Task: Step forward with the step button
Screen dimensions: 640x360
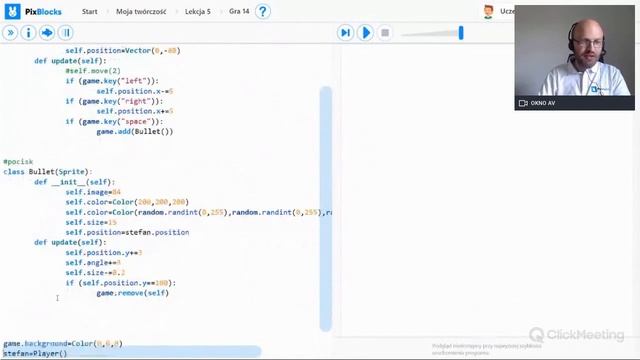Action: (345, 33)
